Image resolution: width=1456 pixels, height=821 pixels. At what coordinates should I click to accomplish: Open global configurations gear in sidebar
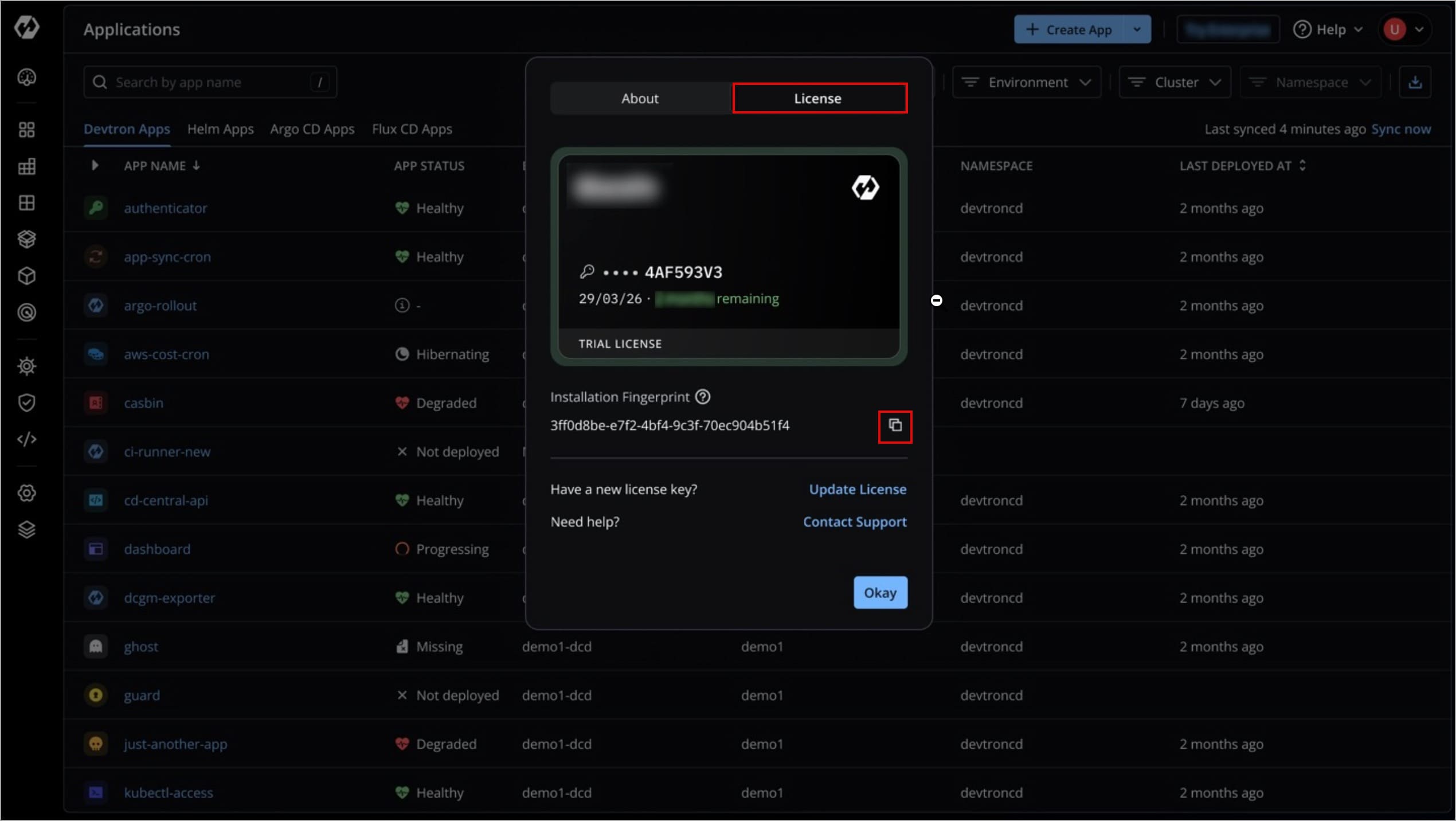[27, 493]
